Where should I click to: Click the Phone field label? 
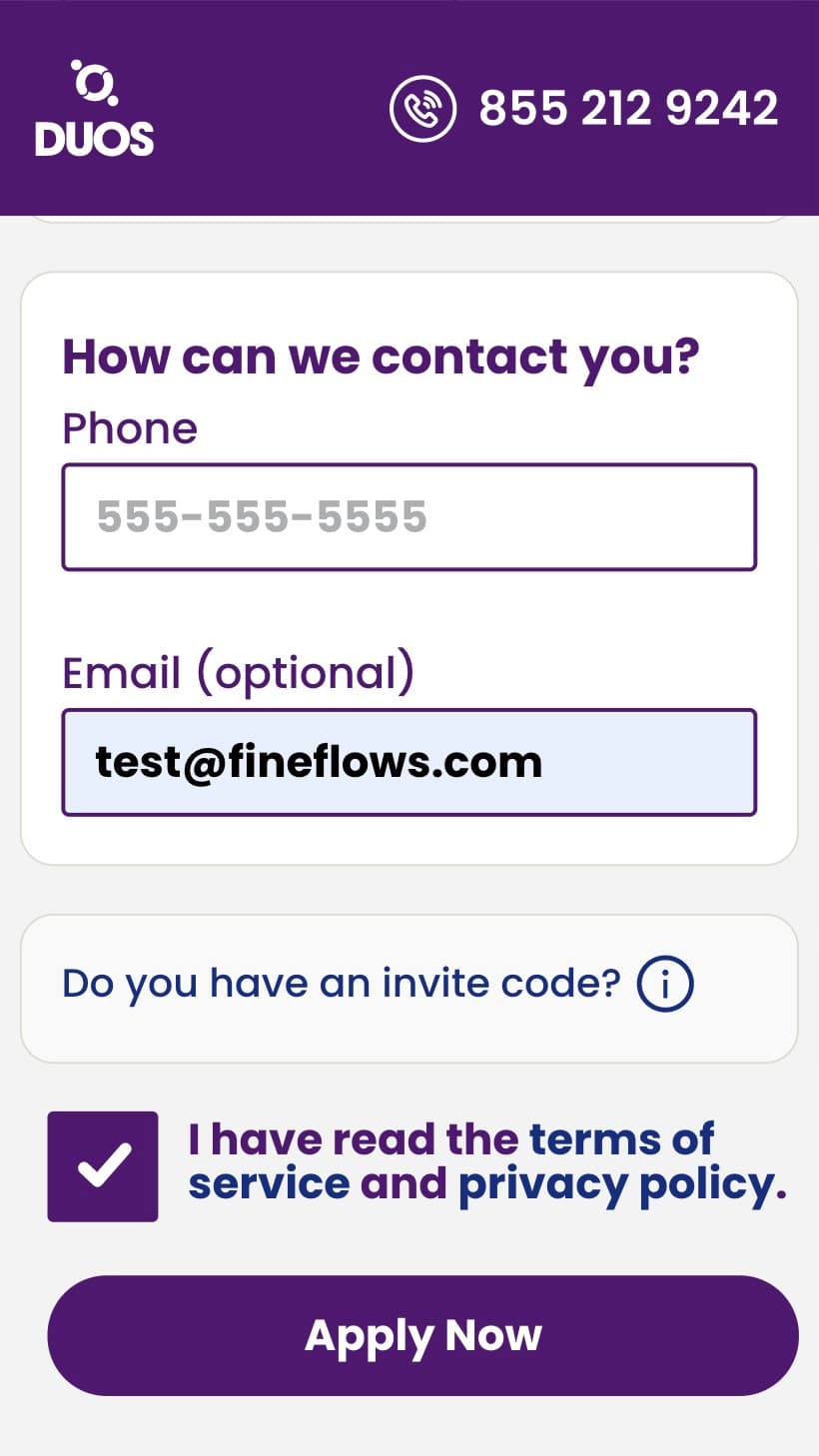pos(130,428)
